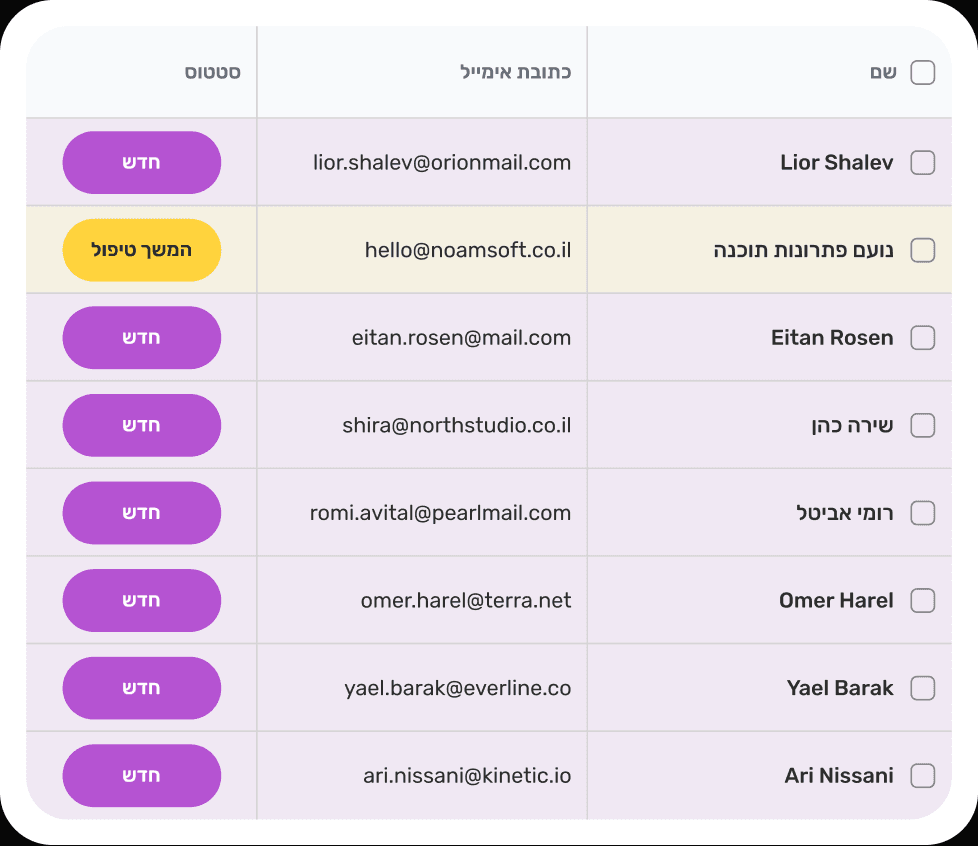The image size is (978, 846).
Task: Check the Omer Harel row checkbox
Action: click(922, 601)
